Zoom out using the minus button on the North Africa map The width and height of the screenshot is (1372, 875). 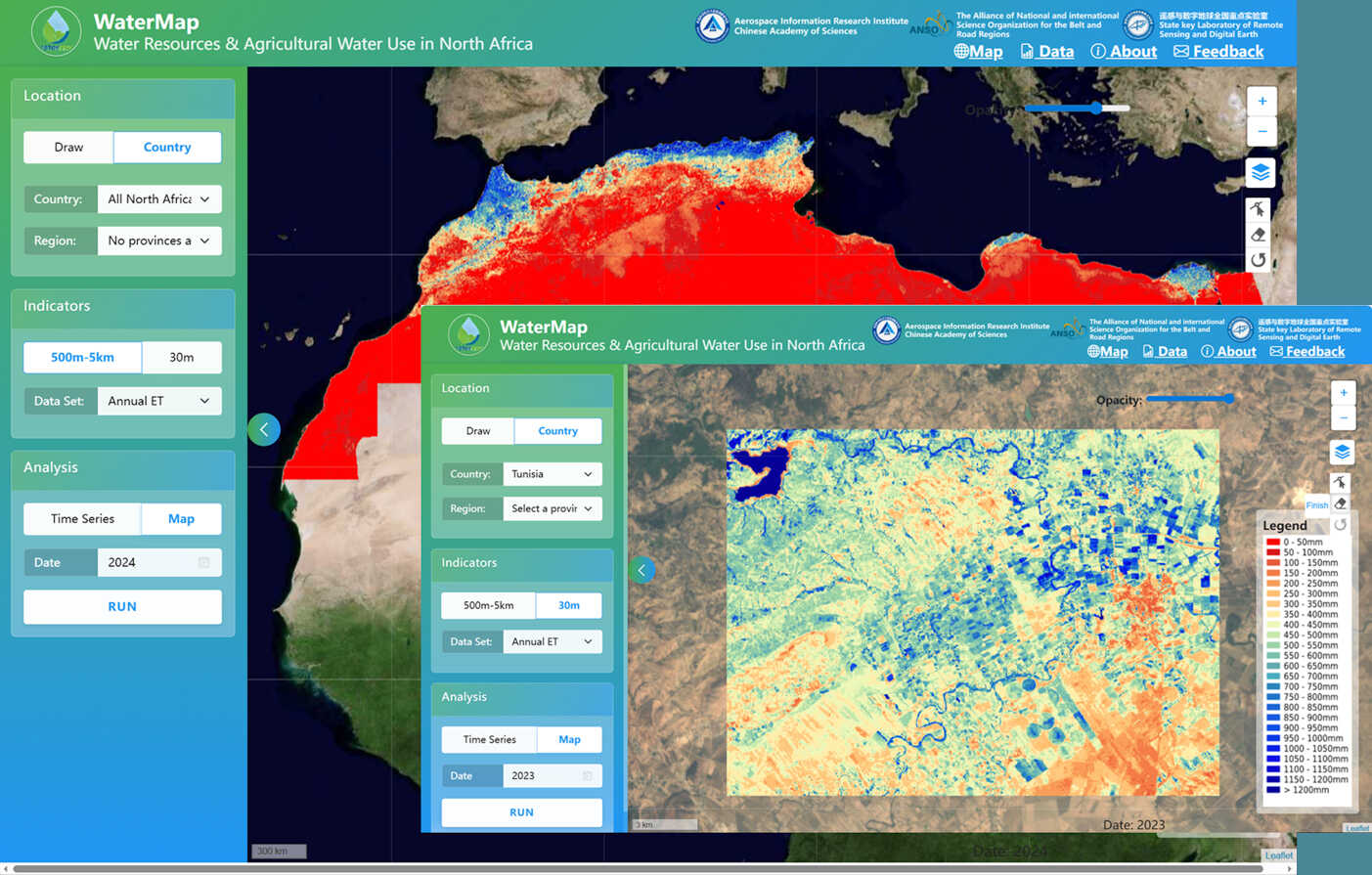1261,131
